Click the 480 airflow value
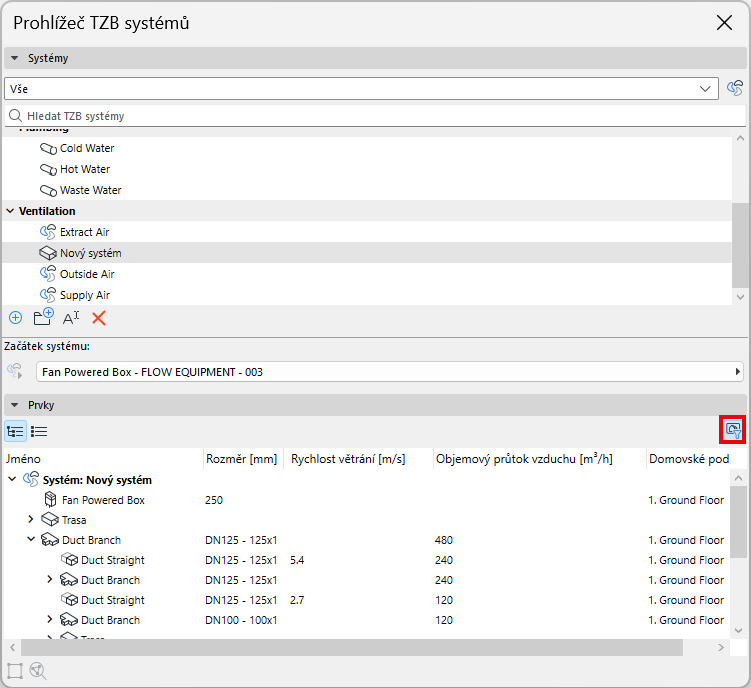The height and width of the screenshot is (688, 751). pyautogui.click(x=444, y=540)
